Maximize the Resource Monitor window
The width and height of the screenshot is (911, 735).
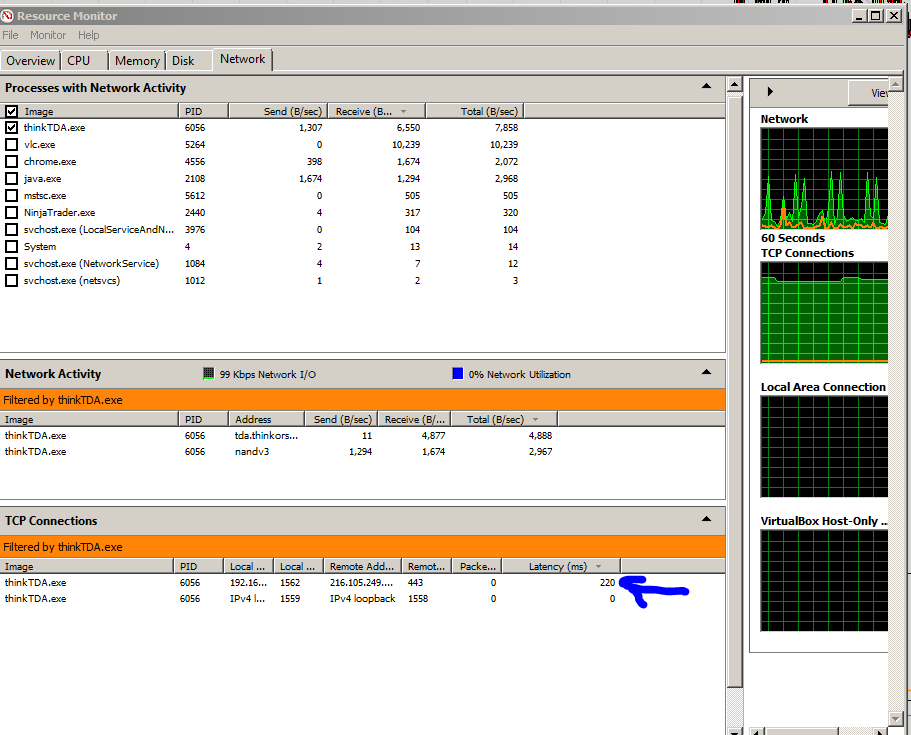point(876,16)
